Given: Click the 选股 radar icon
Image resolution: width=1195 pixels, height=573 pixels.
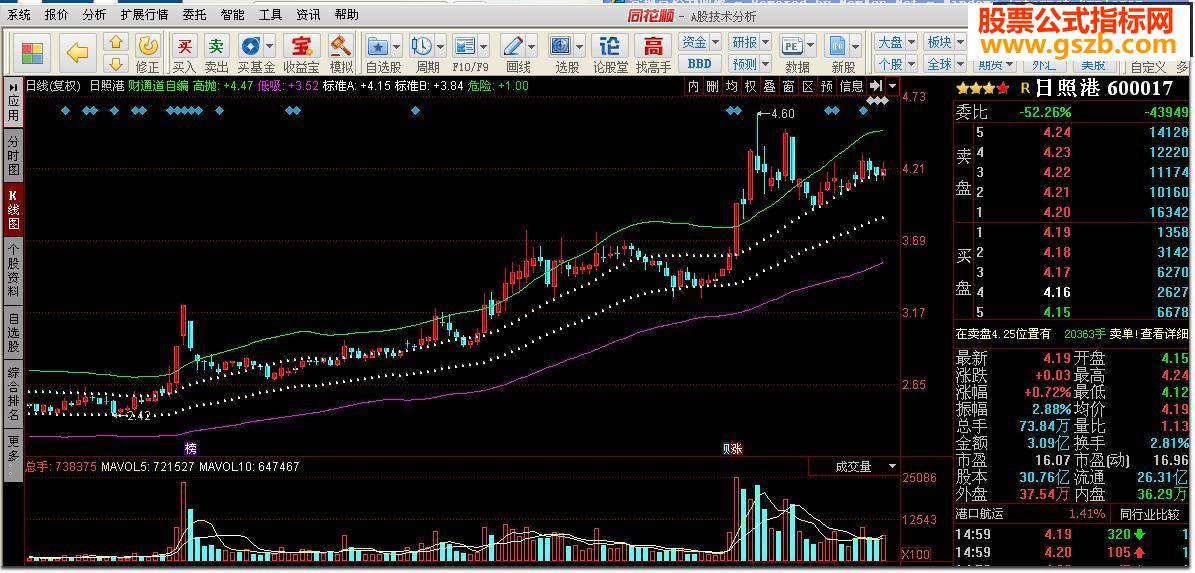Looking at the screenshot, I should click(x=561, y=46).
